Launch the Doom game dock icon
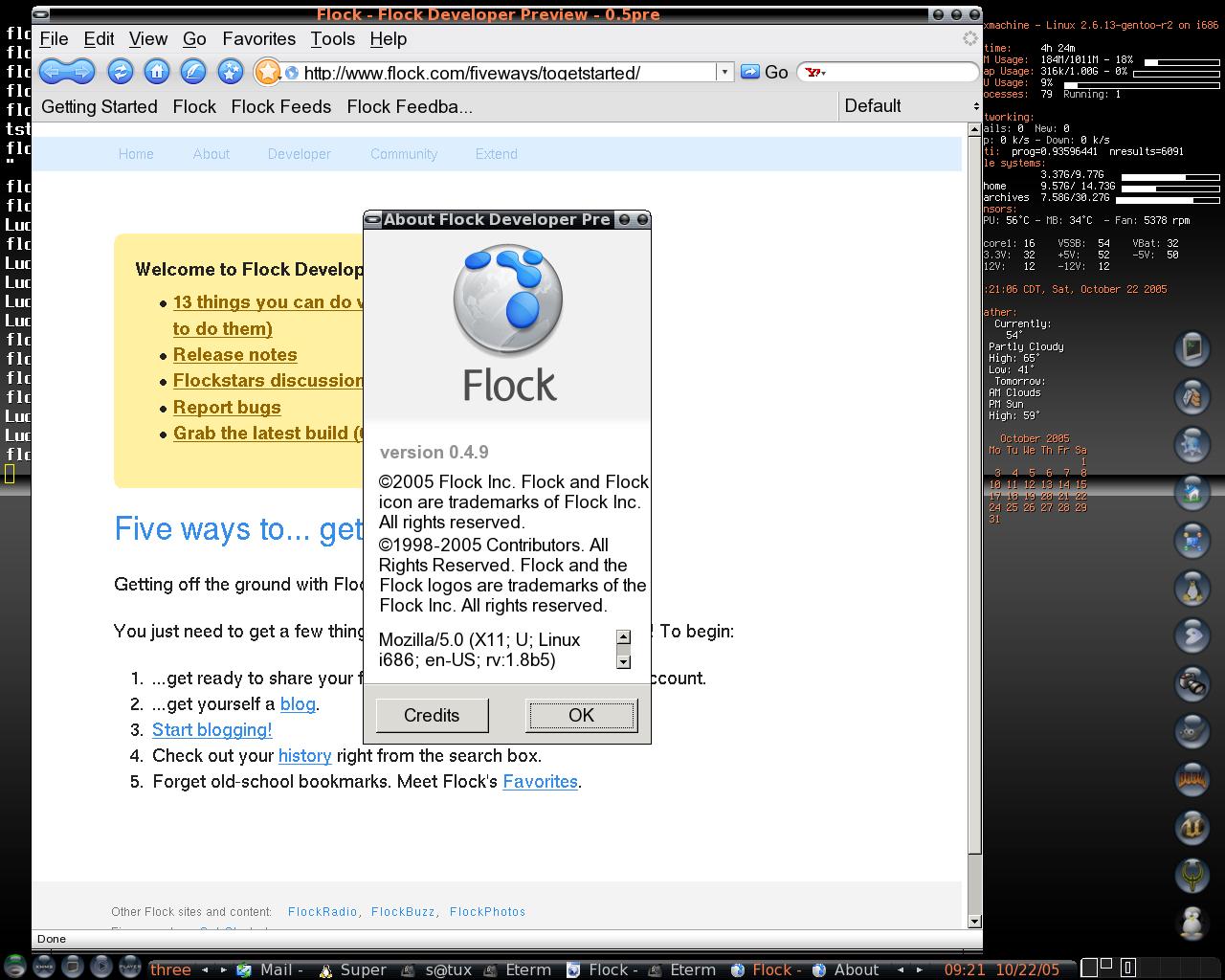Image resolution: width=1225 pixels, height=980 pixels. pyautogui.click(x=1192, y=779)
